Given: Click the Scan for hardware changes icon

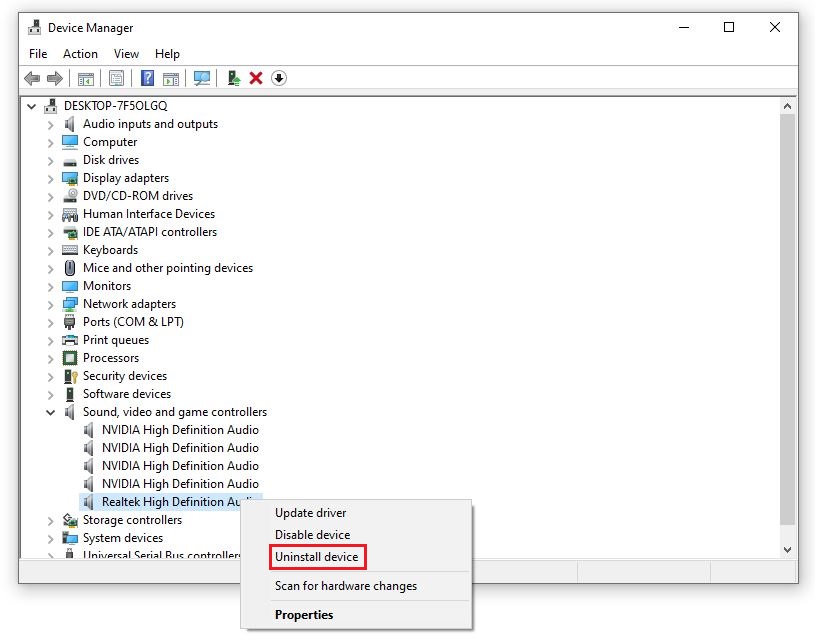Looking at the screenshot, I should 202,78.
